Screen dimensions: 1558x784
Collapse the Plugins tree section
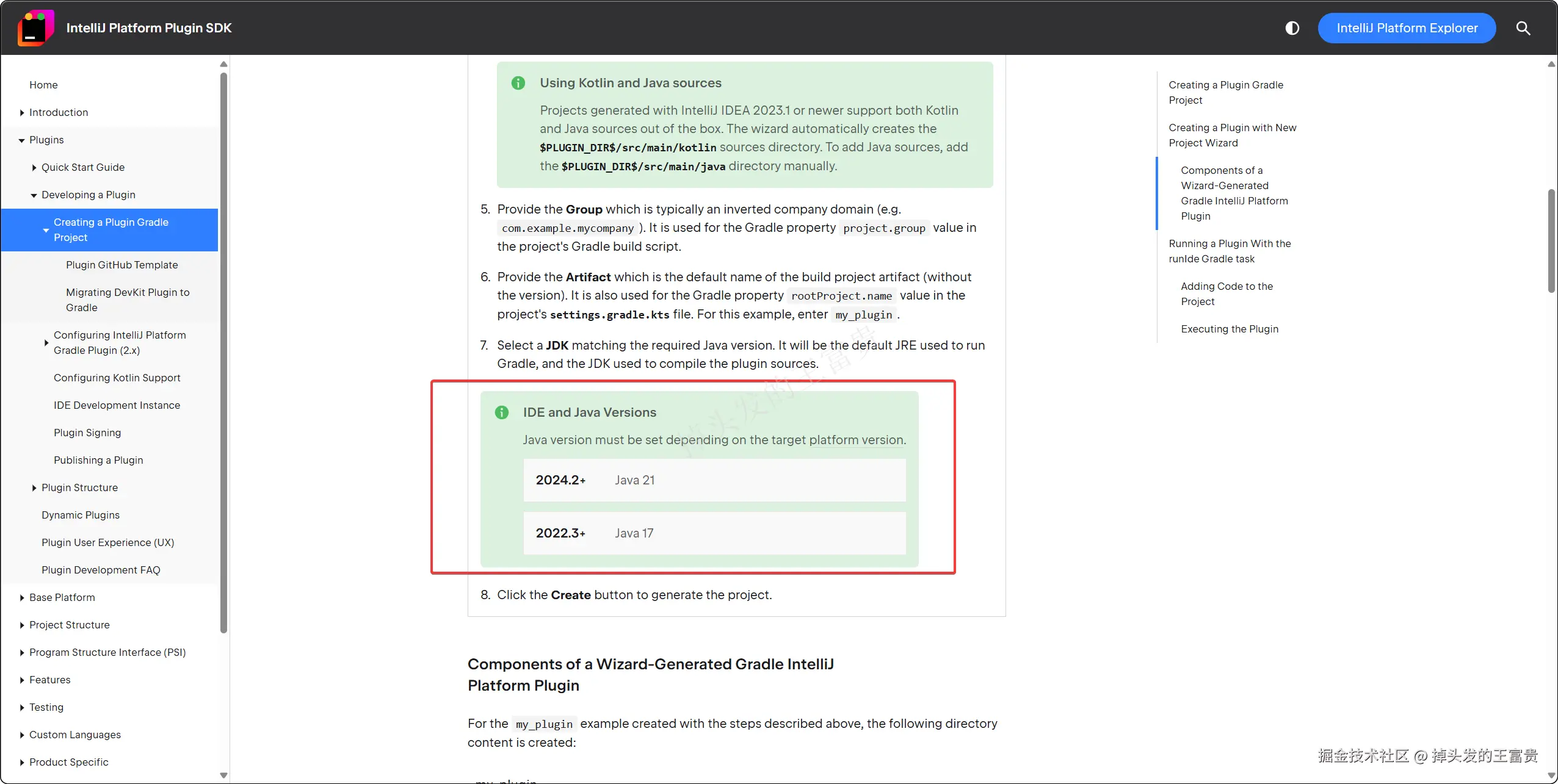(22, 140)
